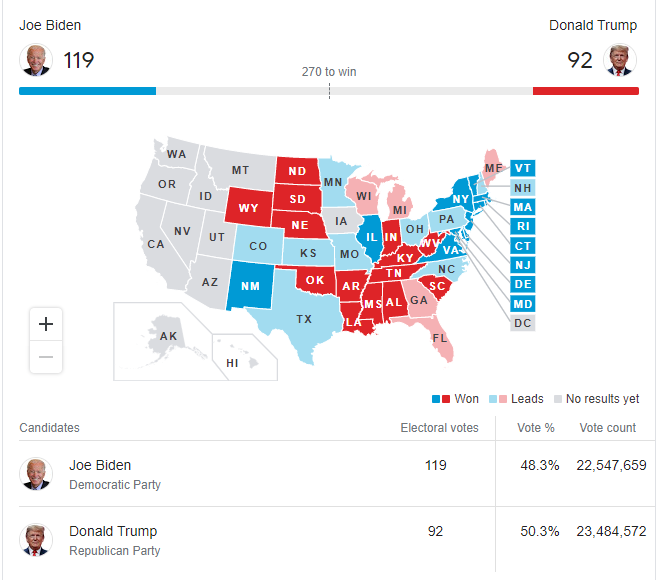Click Alaska in the inset map
The width and height of the screenshot is (659, 580).
click(167, 336)
